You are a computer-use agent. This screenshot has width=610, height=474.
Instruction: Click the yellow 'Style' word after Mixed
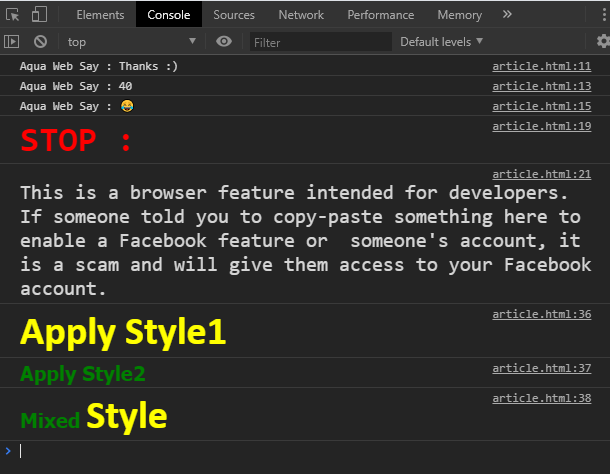pos(127,416)
